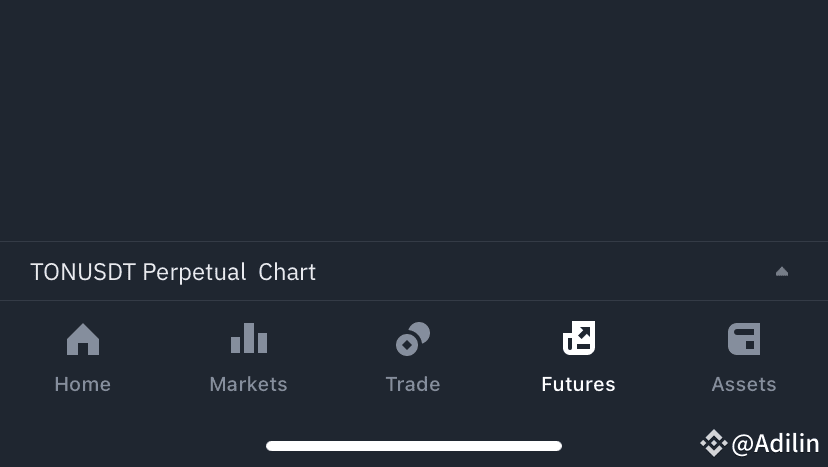Tap the Markets bar-chart icon
Viewport: 828px width, 467px height.
point(248,340)
